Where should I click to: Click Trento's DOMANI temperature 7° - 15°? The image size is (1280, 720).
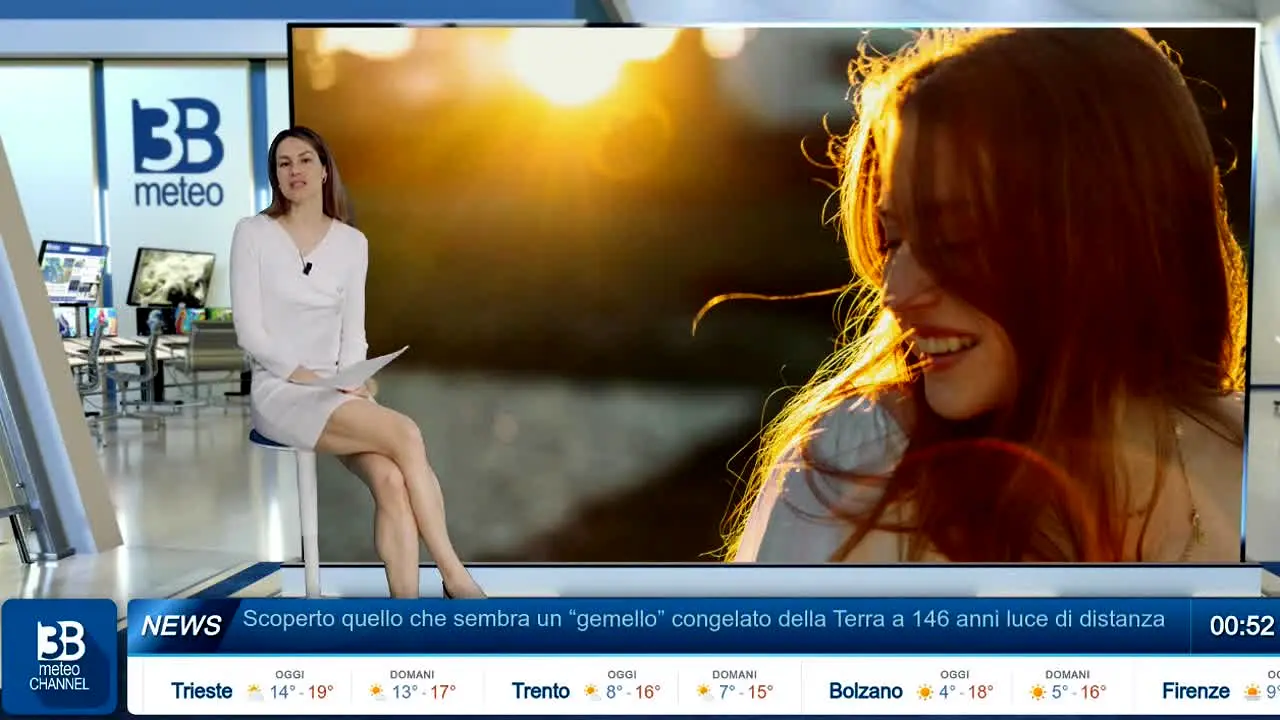coord(746,692)
